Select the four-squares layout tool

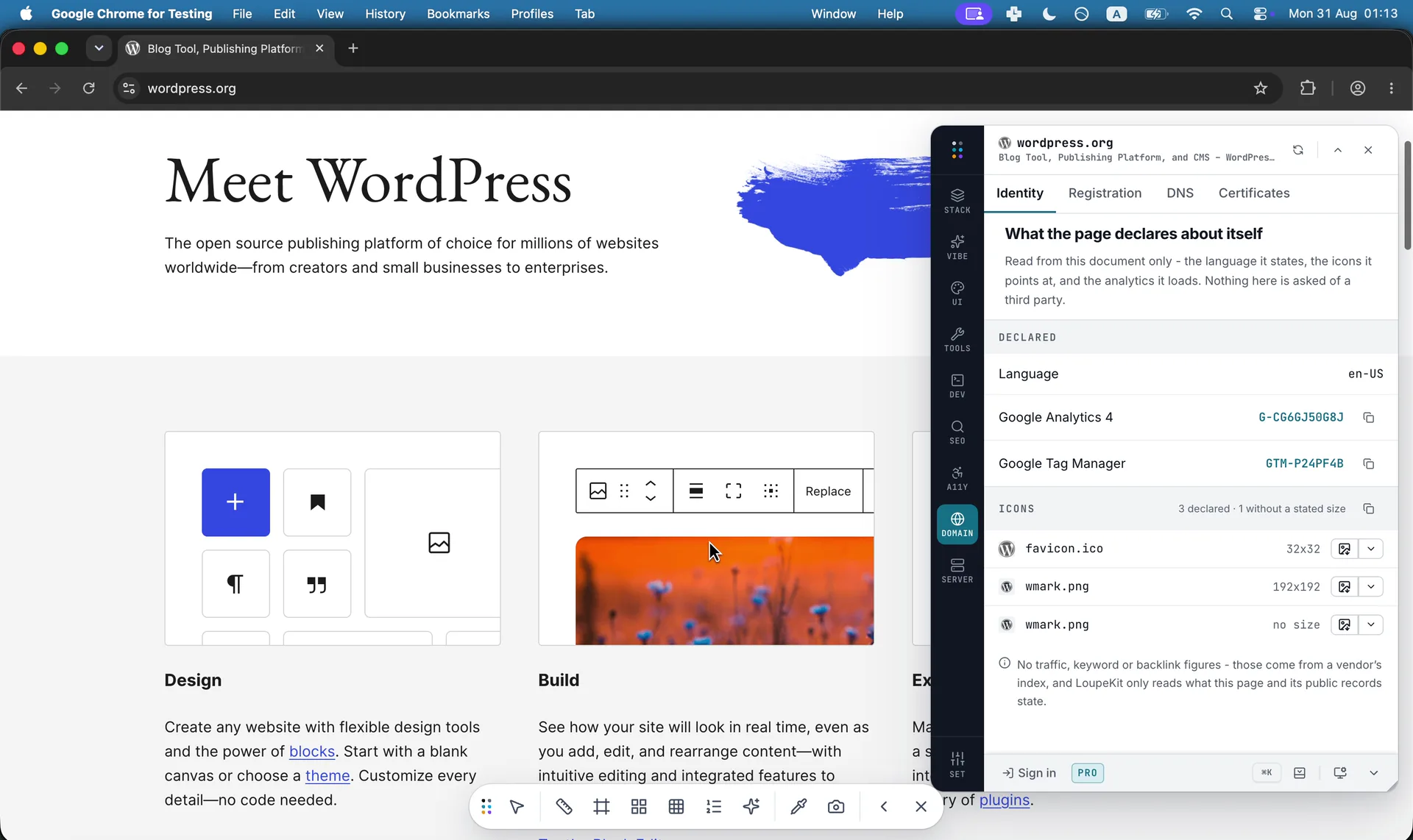[x=639, y=807]
